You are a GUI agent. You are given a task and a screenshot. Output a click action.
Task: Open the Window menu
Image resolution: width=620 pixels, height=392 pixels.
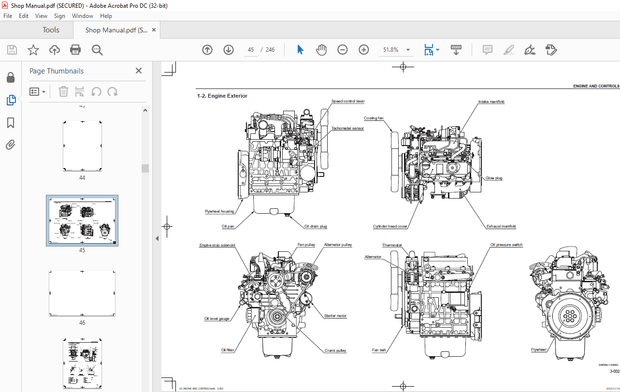click(82, 16)
